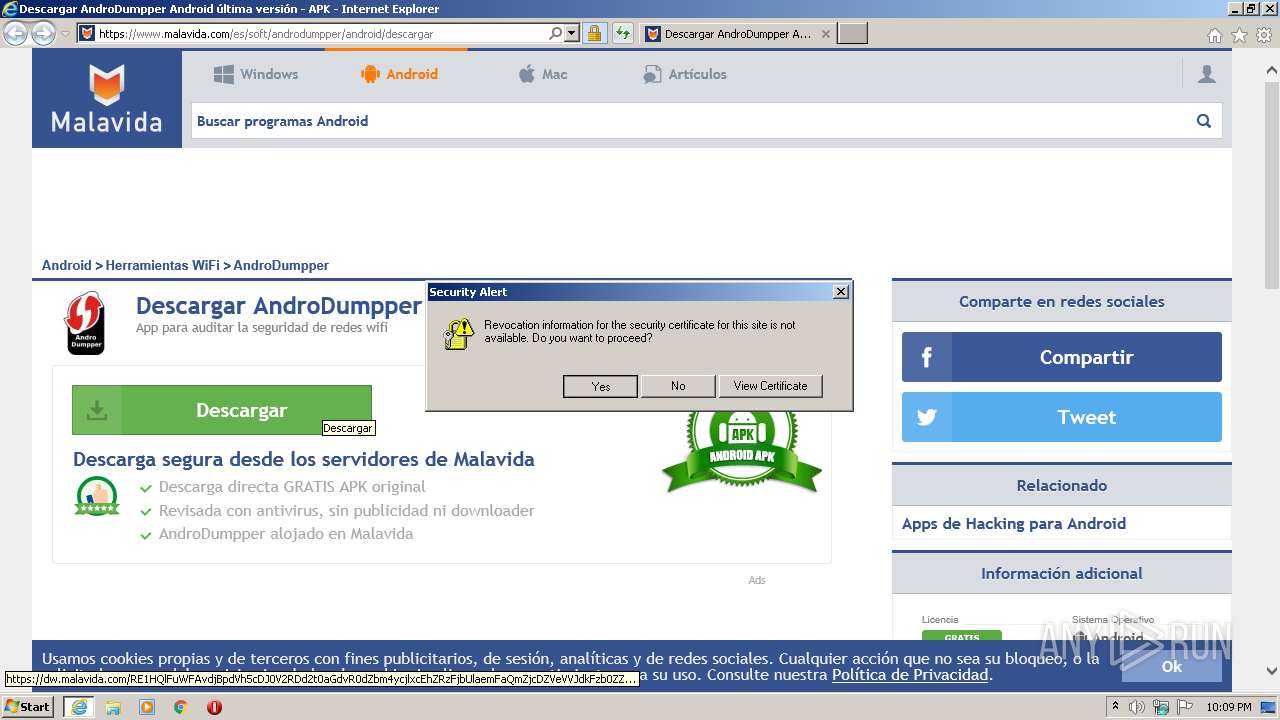Open the Artículos section

tap(684, 74)
